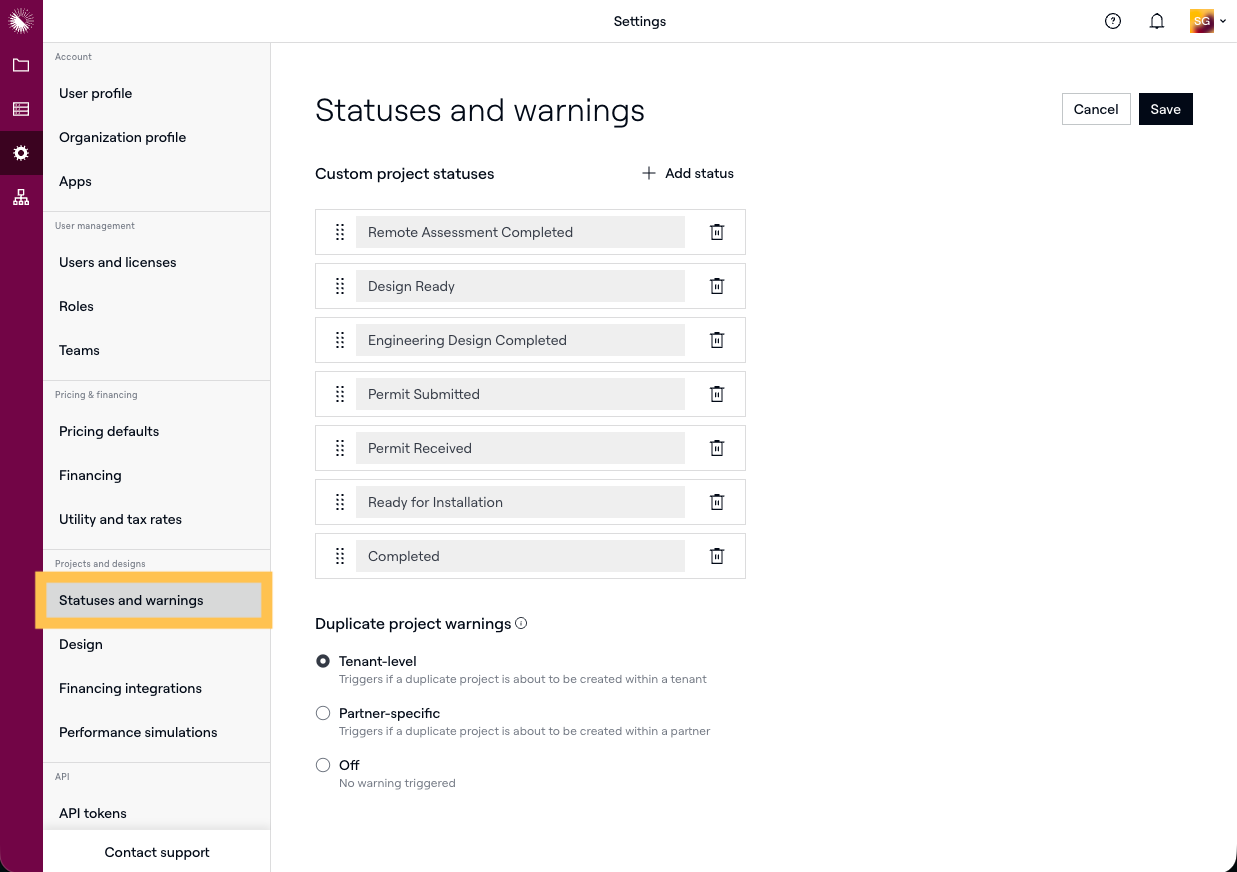The width and height of the screenshot is (1237, 872).
Task: Click info icon beside Duplicate project warnings
Action: [x=521, y=623]
